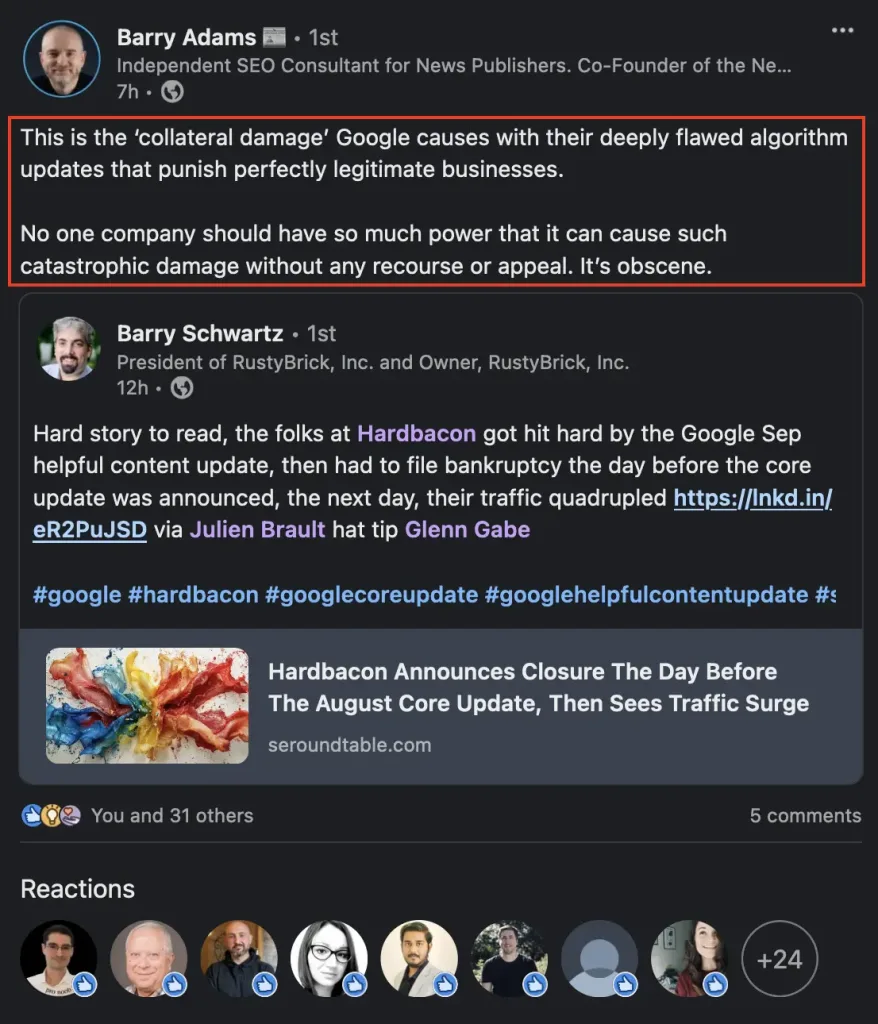The image size is (878, 1024).
Task: Click Barry Adams' profile photo
Action: (62, 59)
